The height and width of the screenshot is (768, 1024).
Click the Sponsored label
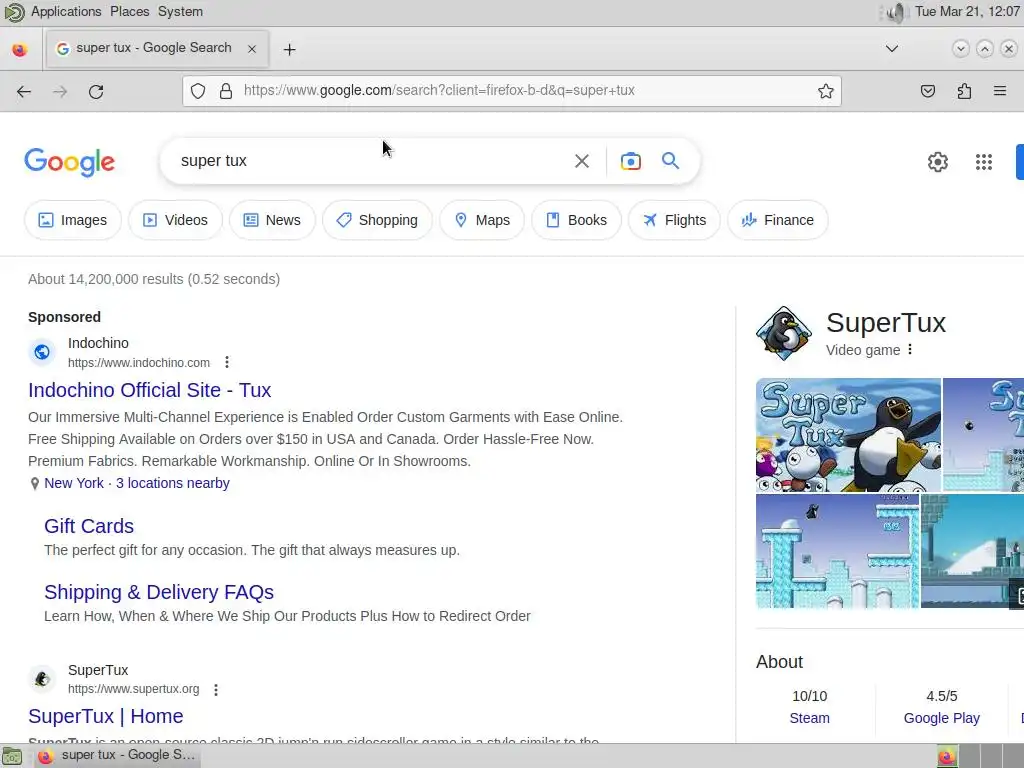click(x=64, y=317)
